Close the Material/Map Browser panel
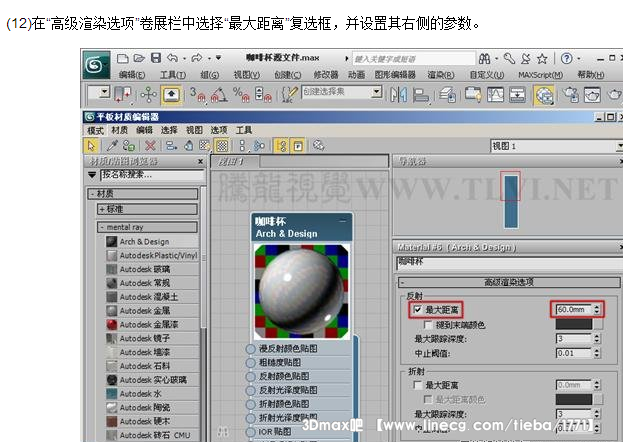This screenshot has height=442, width=623. point(201,161)
